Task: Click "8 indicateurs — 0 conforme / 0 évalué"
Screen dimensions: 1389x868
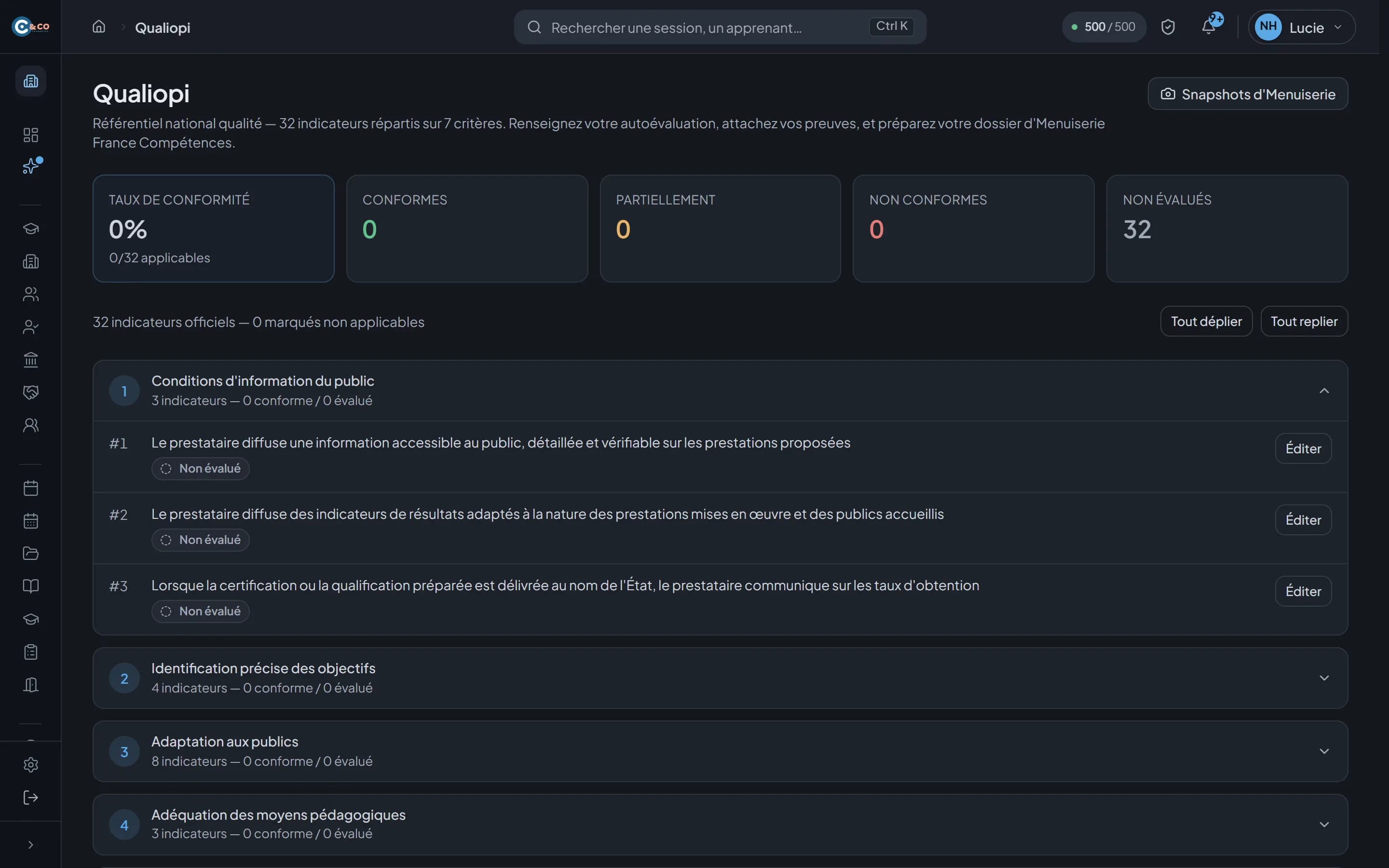Action: coord(262,761)
